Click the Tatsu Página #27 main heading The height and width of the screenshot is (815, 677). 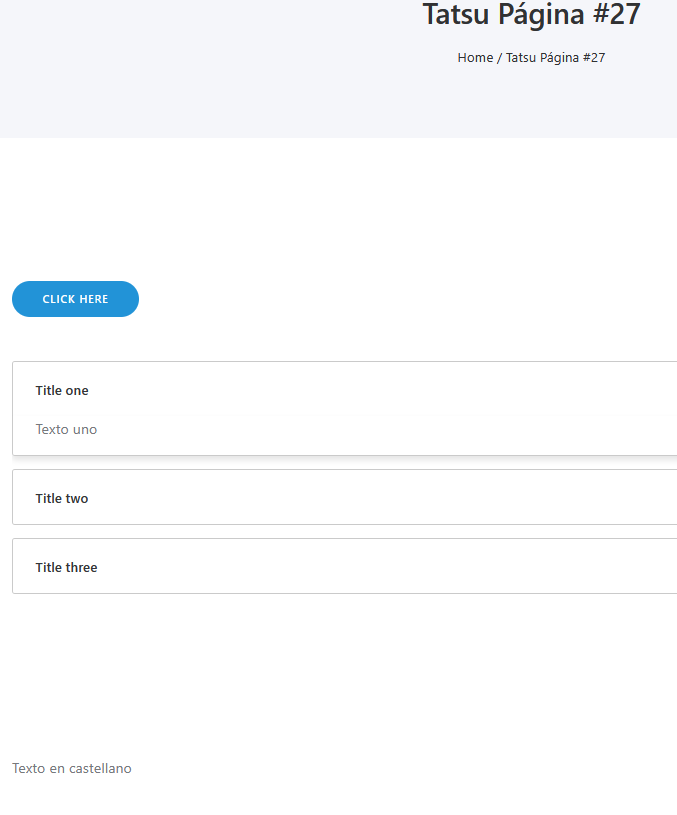pos(531,15)
